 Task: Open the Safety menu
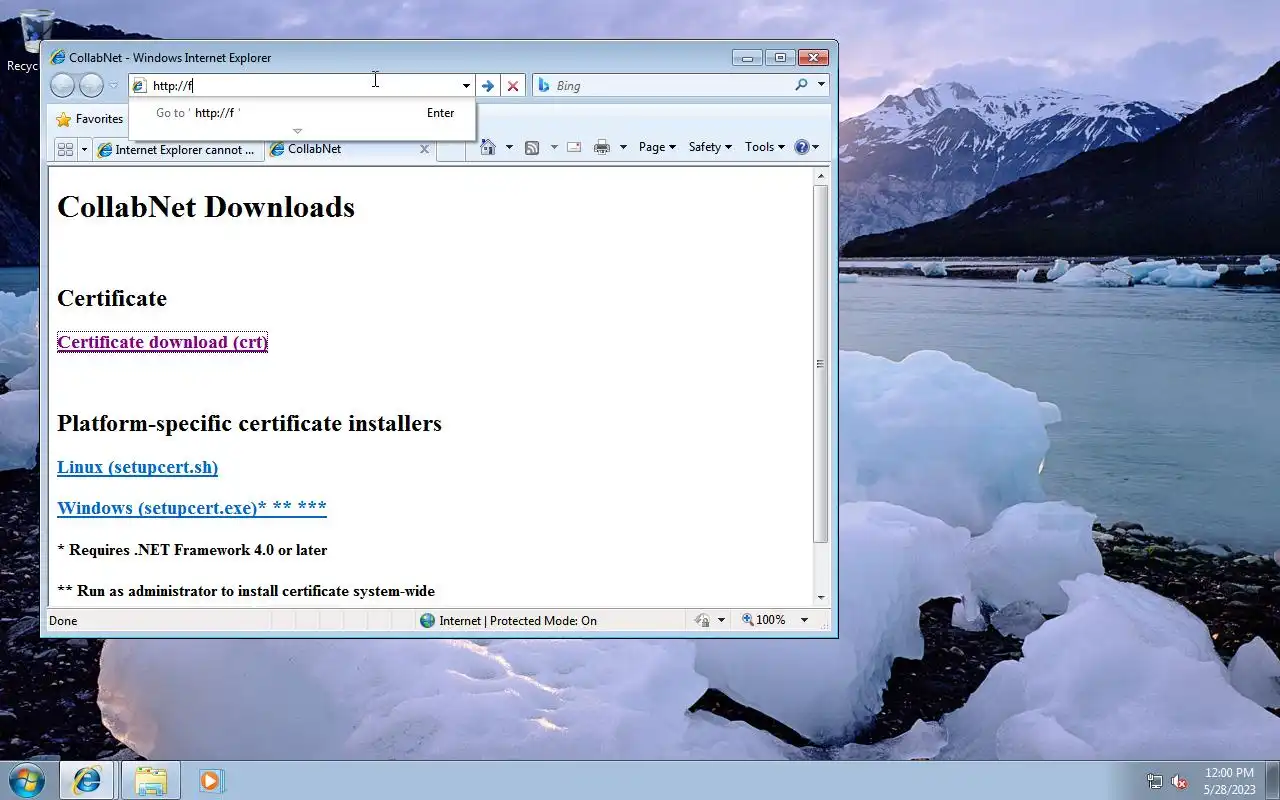[x=710, y=147]
